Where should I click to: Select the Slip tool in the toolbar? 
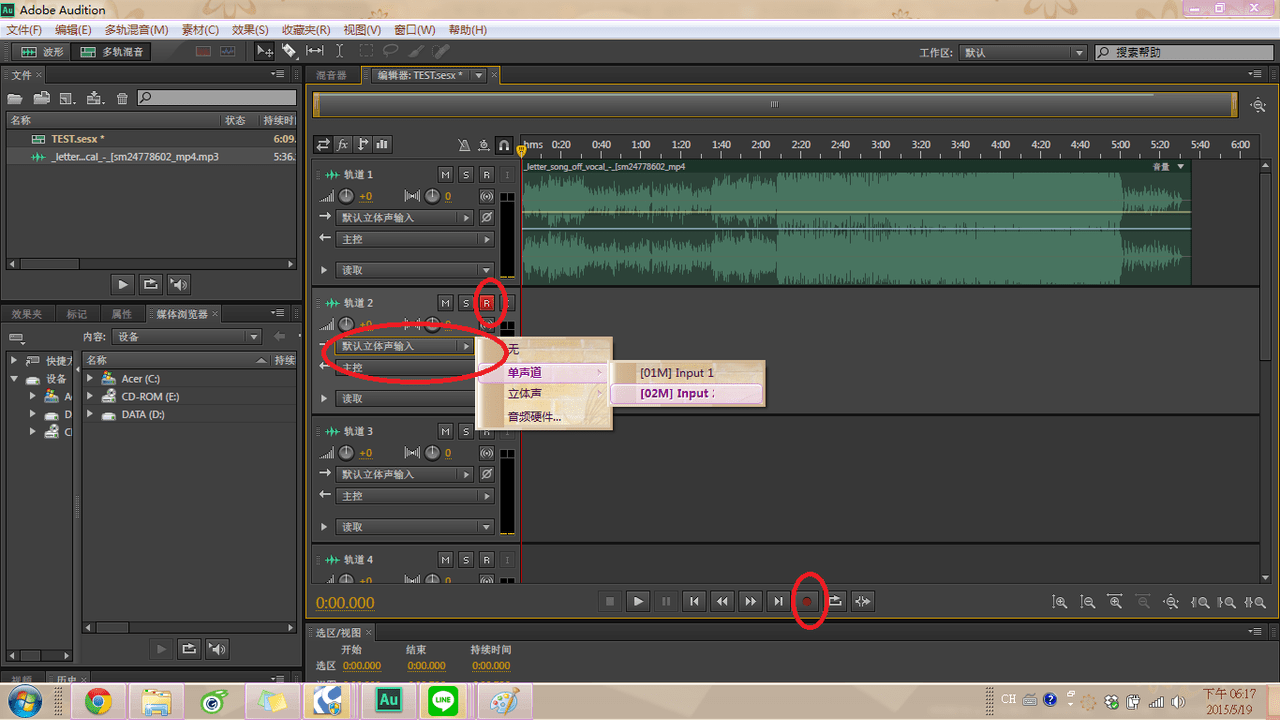[x=314, y=51]
